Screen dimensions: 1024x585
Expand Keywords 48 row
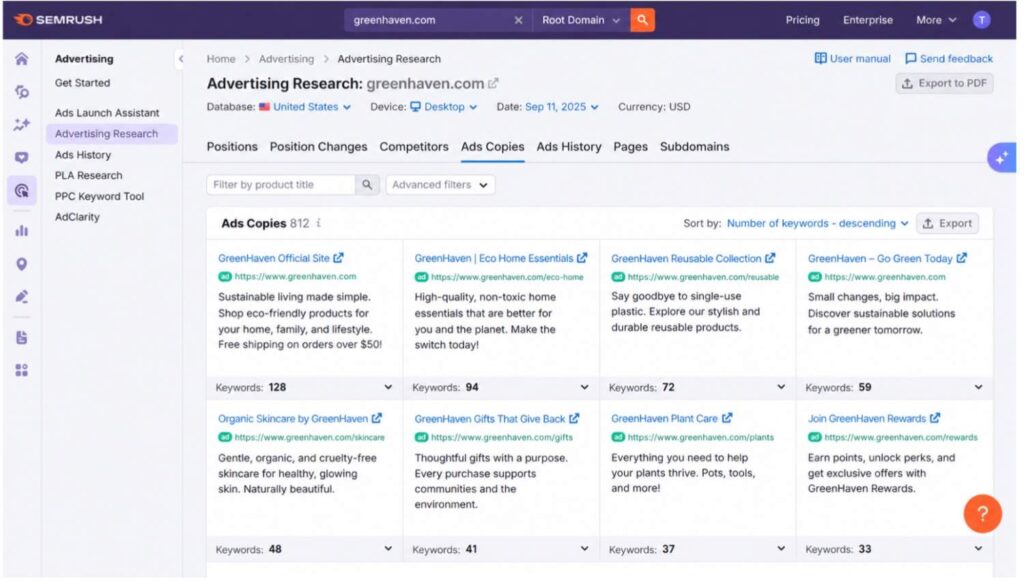[304, 549]
